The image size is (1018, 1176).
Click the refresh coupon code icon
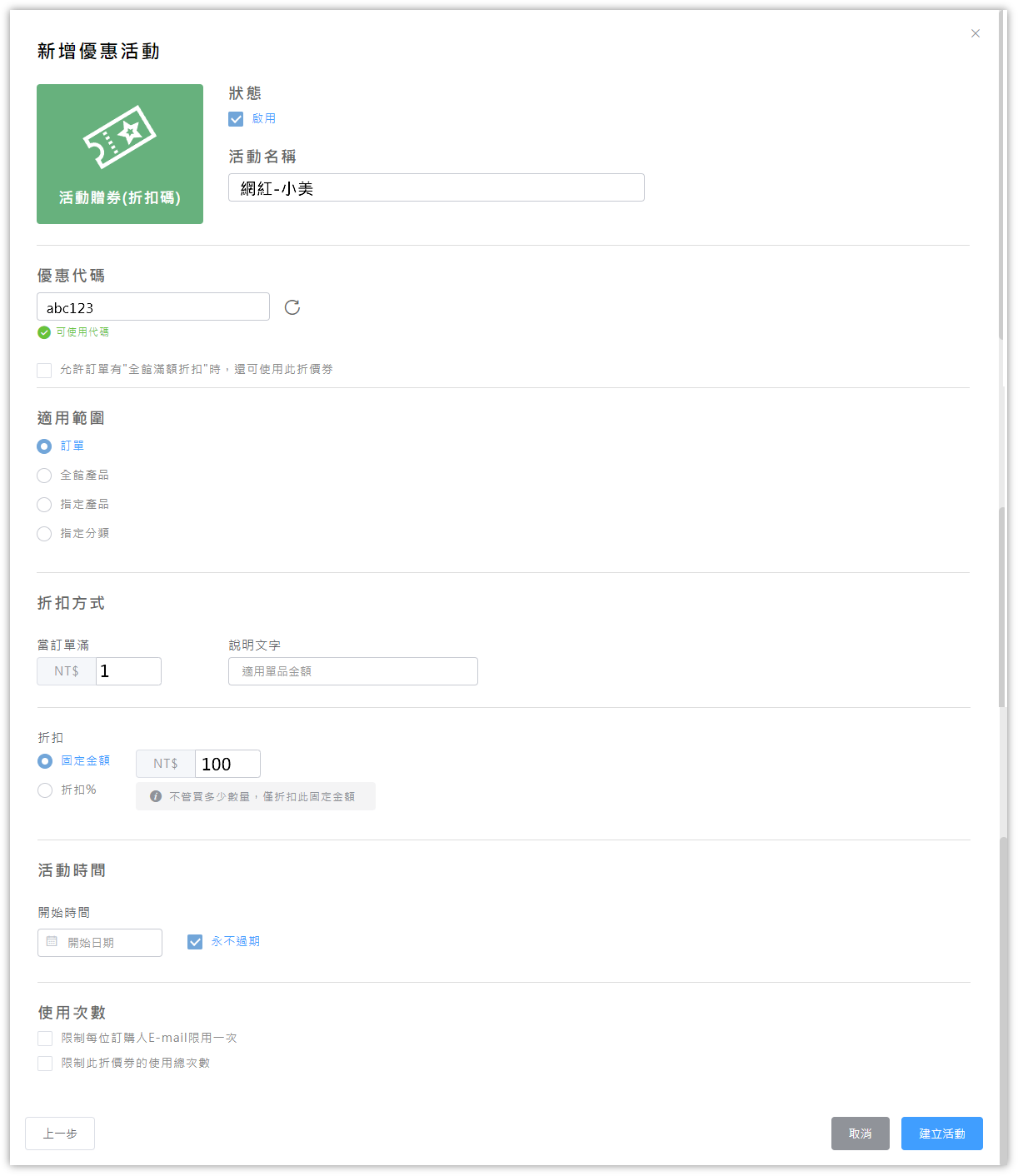click(x=292, y=307)
